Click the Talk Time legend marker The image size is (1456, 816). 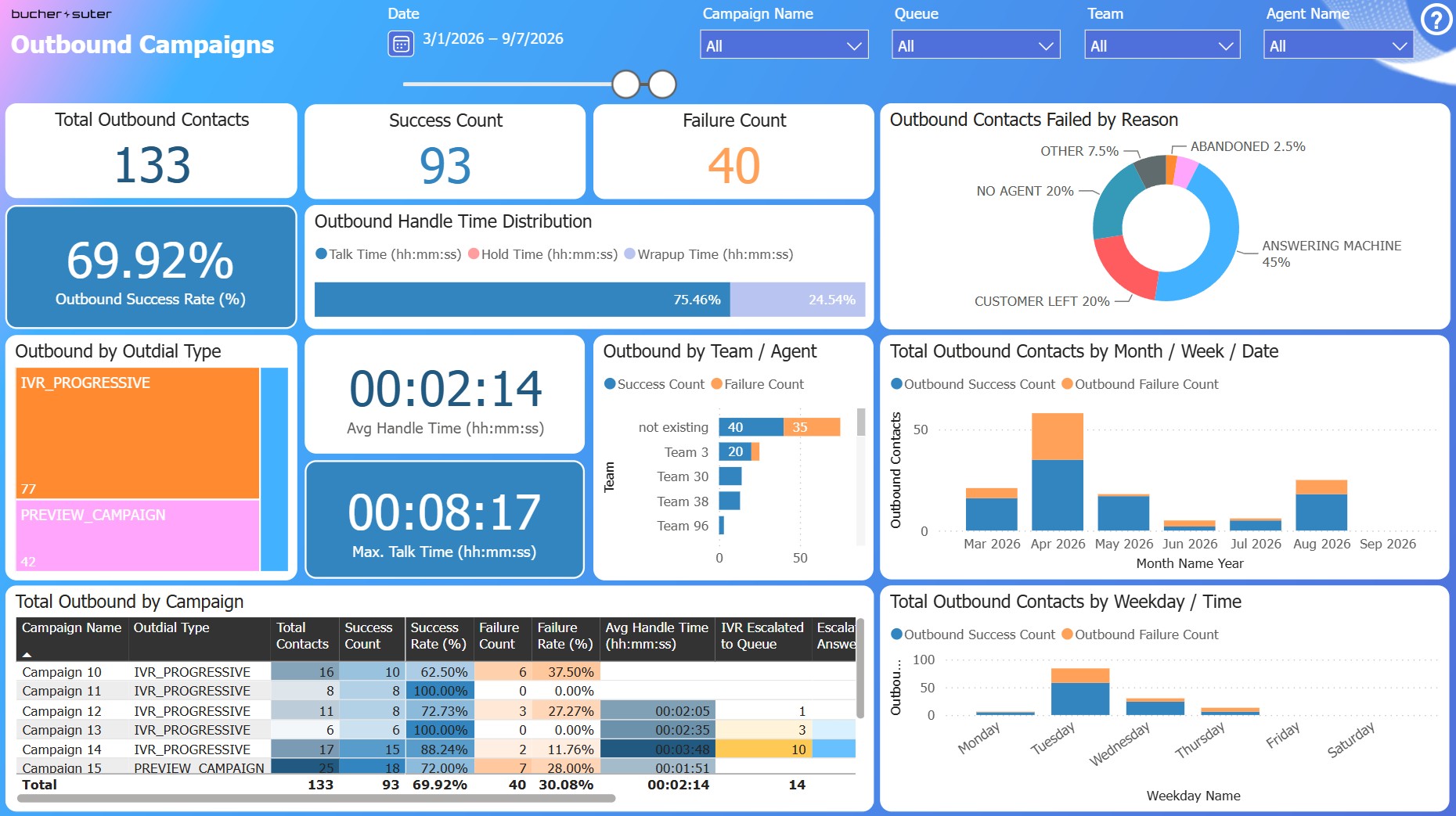pyautogui.click(x=321, y=254)
